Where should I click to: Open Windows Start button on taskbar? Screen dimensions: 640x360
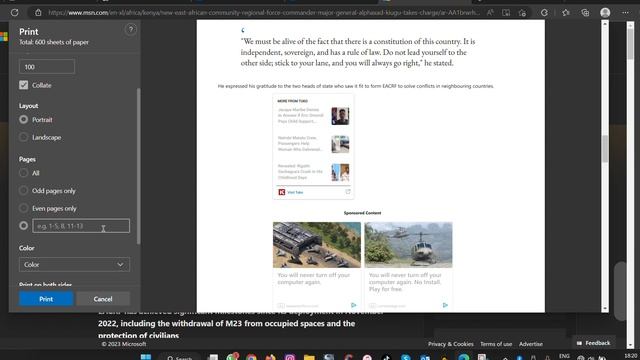[x=146, y=357]
